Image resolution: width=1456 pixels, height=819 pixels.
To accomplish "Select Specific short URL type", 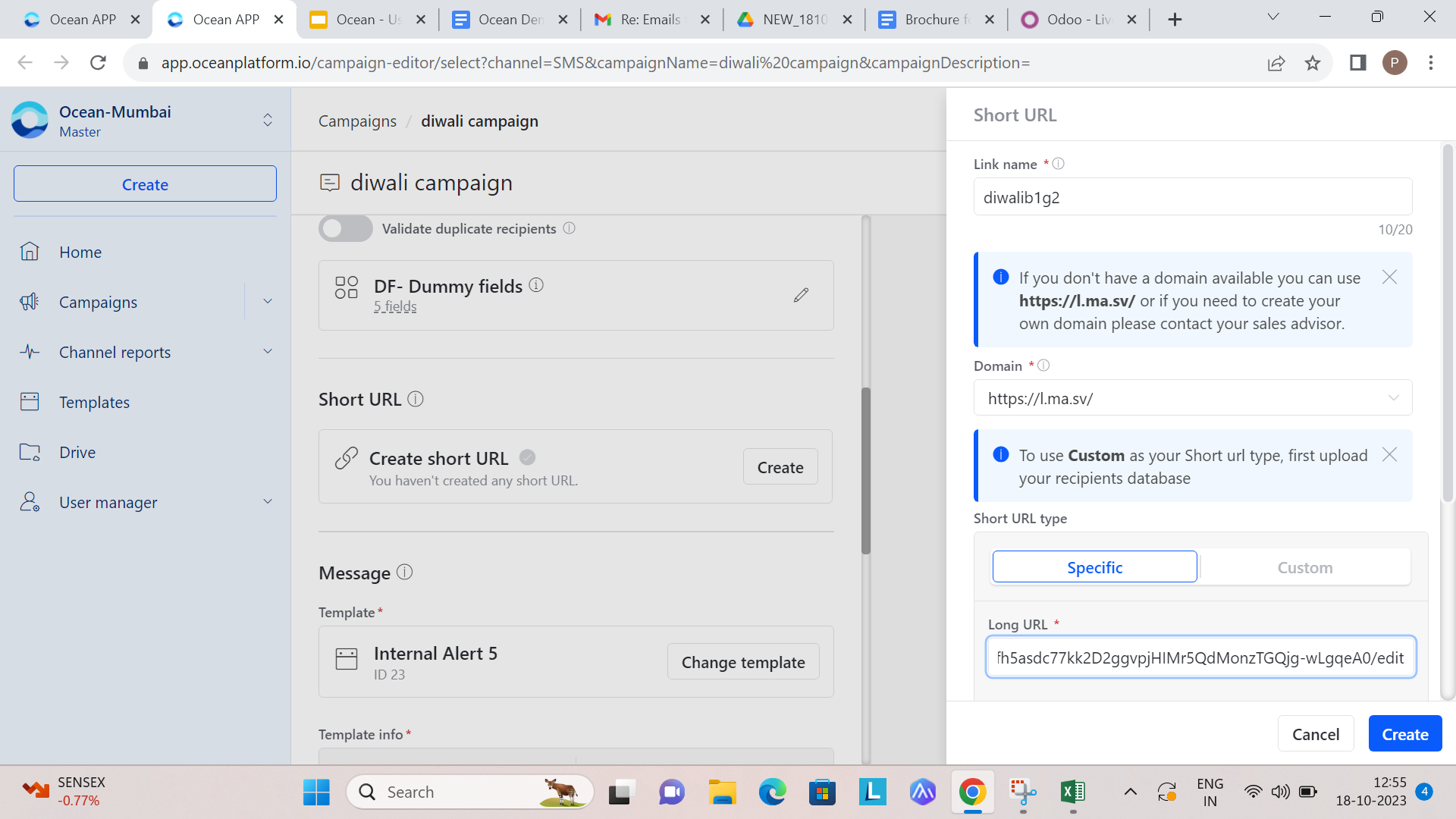I will (x=1094, y=567).
